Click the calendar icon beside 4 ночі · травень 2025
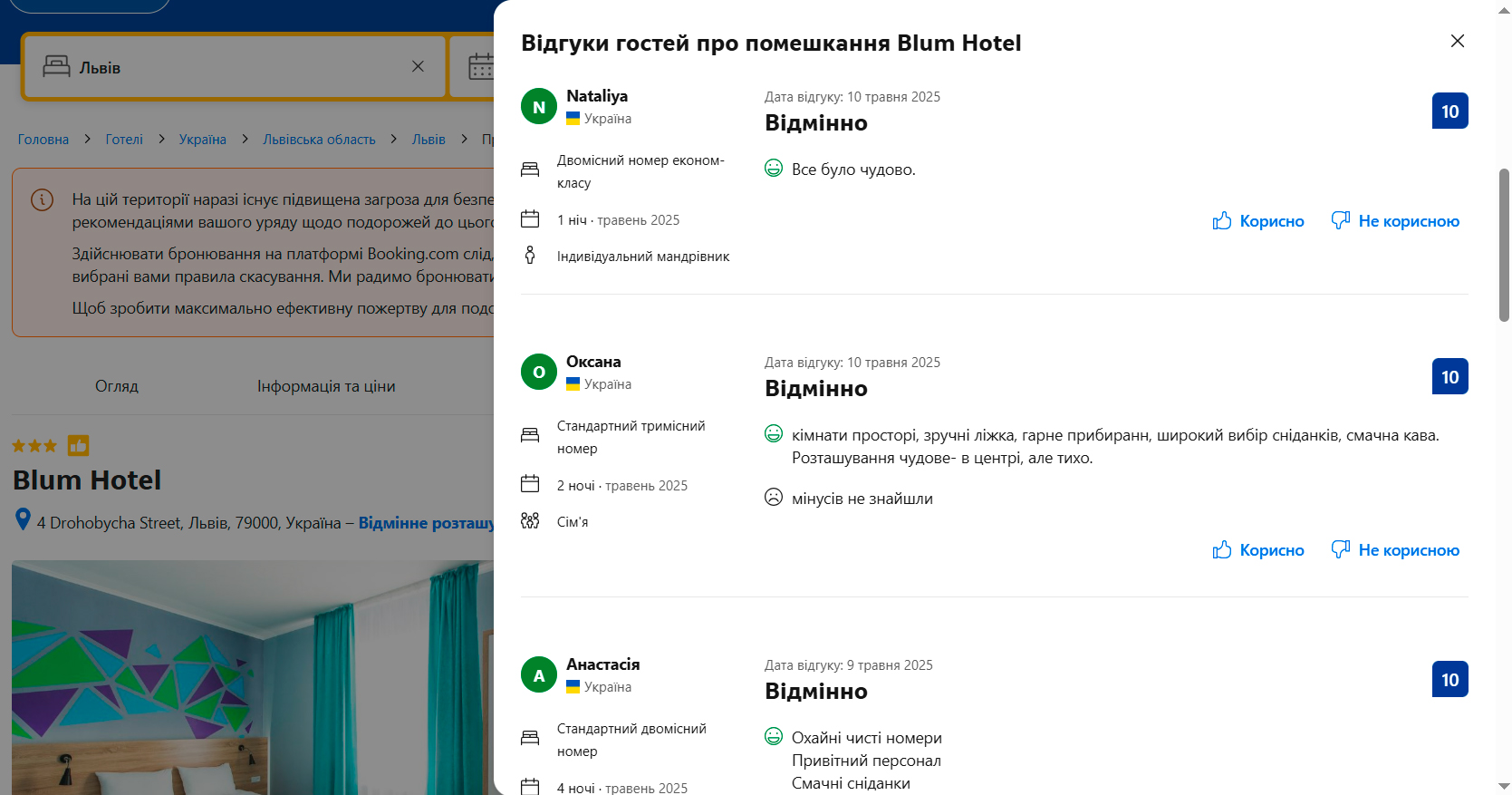Screen dimensions: 1512x795 pos(530,787)
